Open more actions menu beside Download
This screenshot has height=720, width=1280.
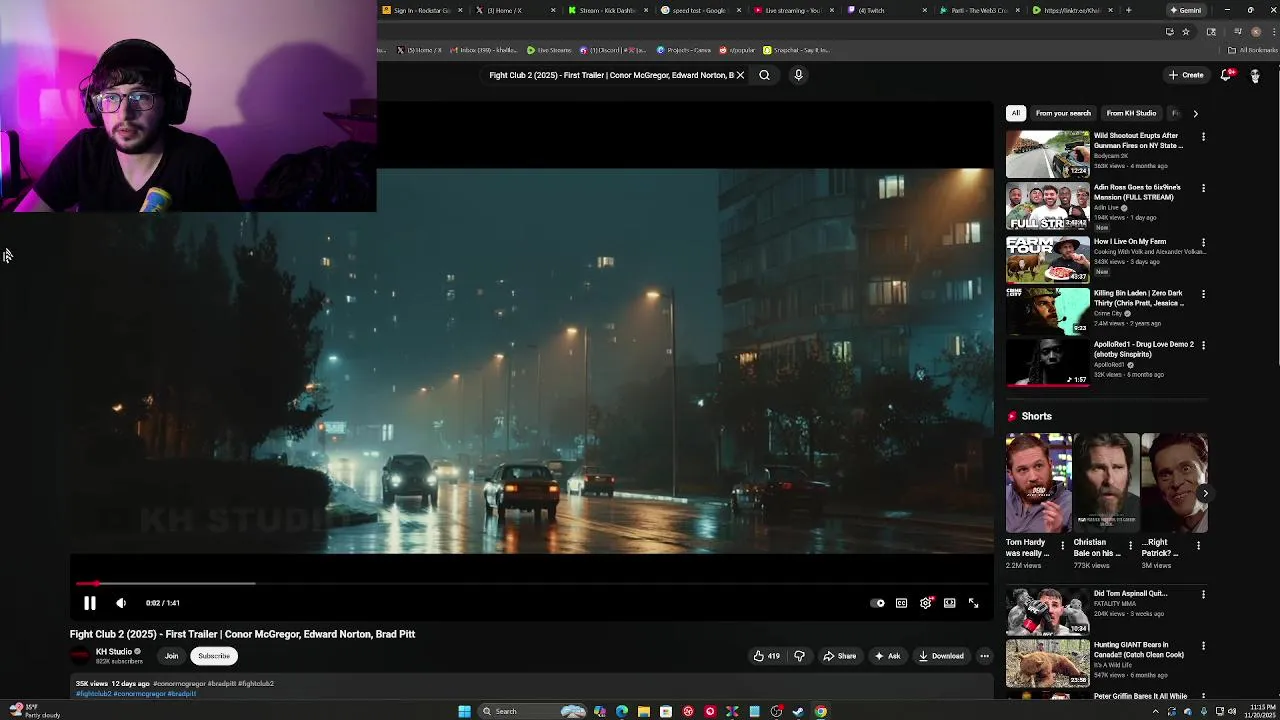[984, 656]
